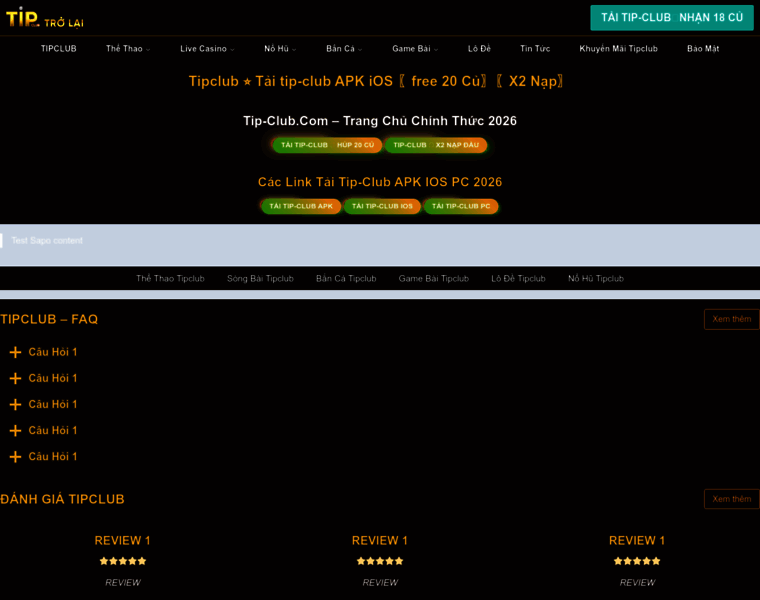Open Nổ Hũ dropdown menu

coord(280,49)
